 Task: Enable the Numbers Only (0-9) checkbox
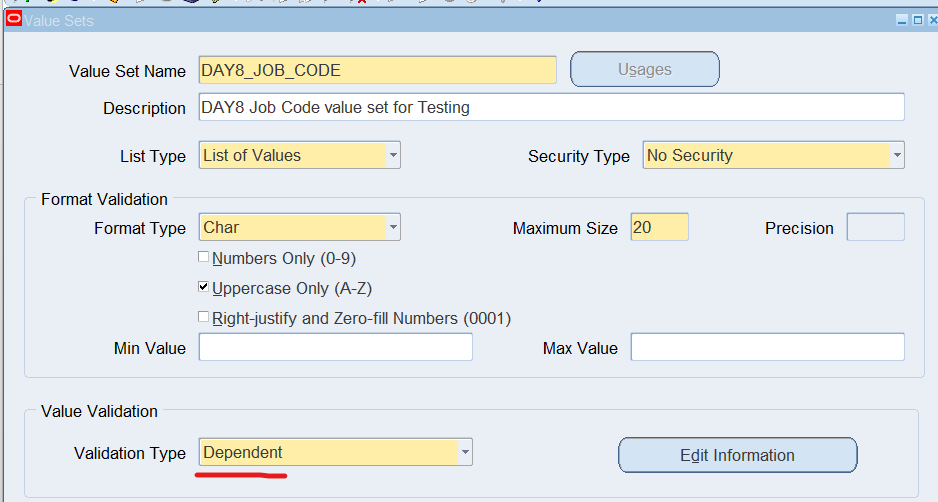(203, 257)
